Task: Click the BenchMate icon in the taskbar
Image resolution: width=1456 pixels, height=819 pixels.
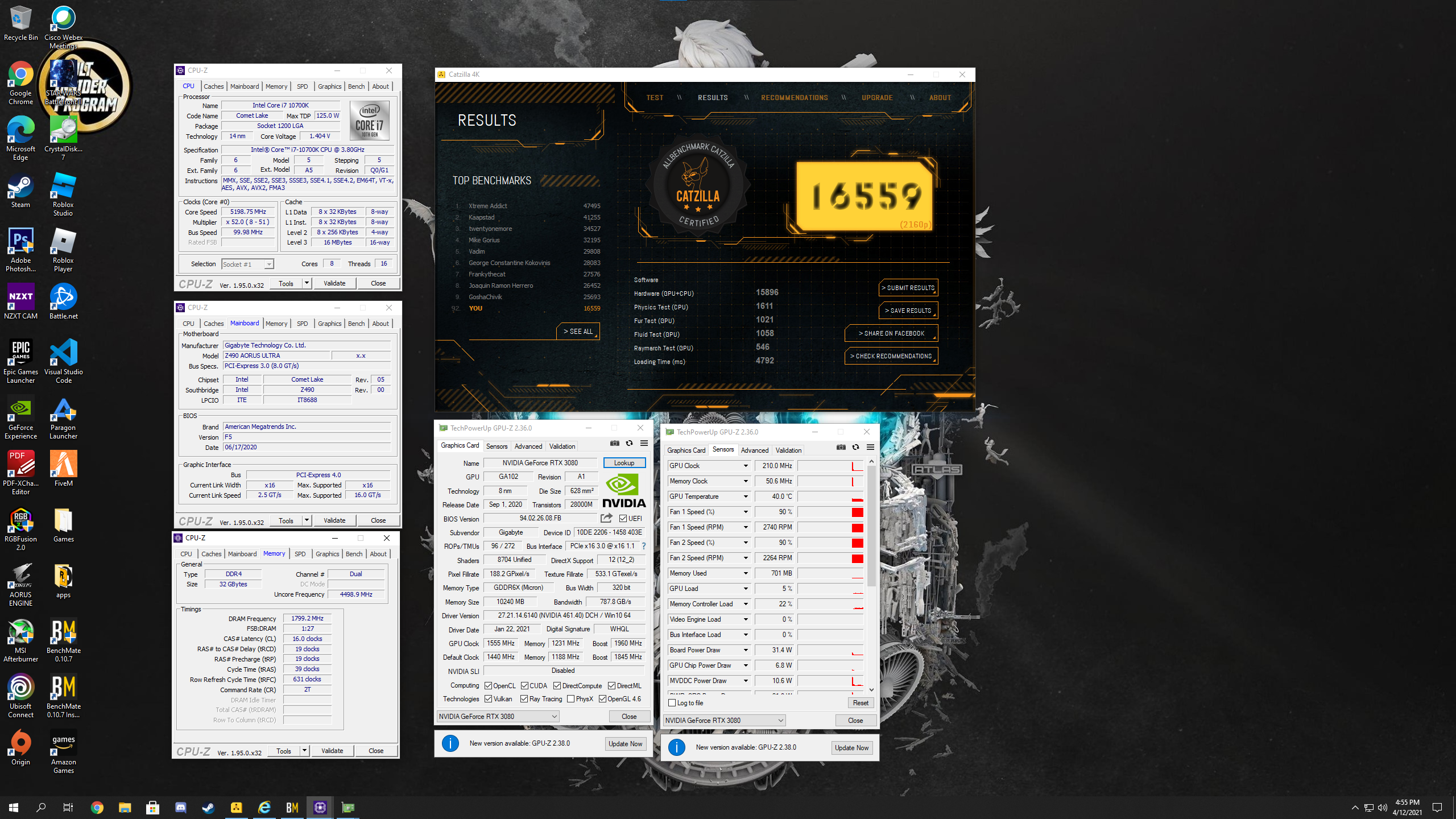Action: tap(292, 807)
